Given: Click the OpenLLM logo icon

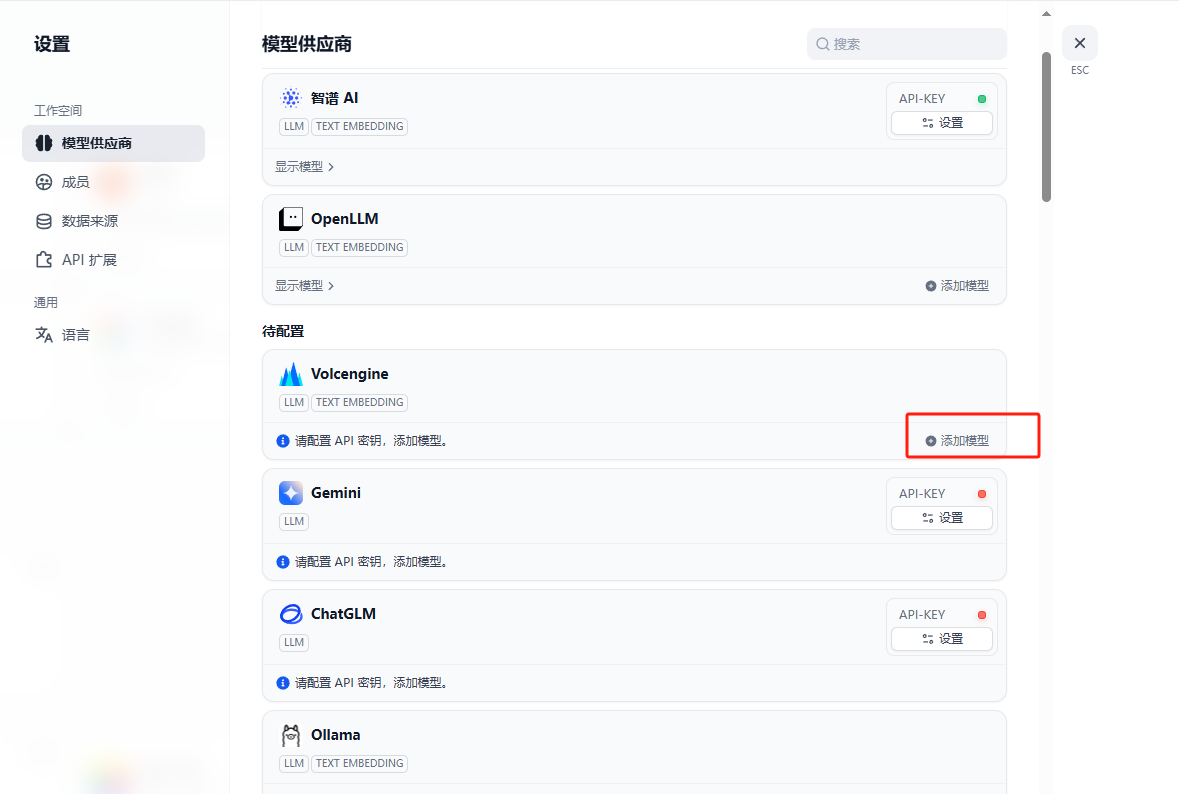Looking at the screenshot, I should pos(291,219).
